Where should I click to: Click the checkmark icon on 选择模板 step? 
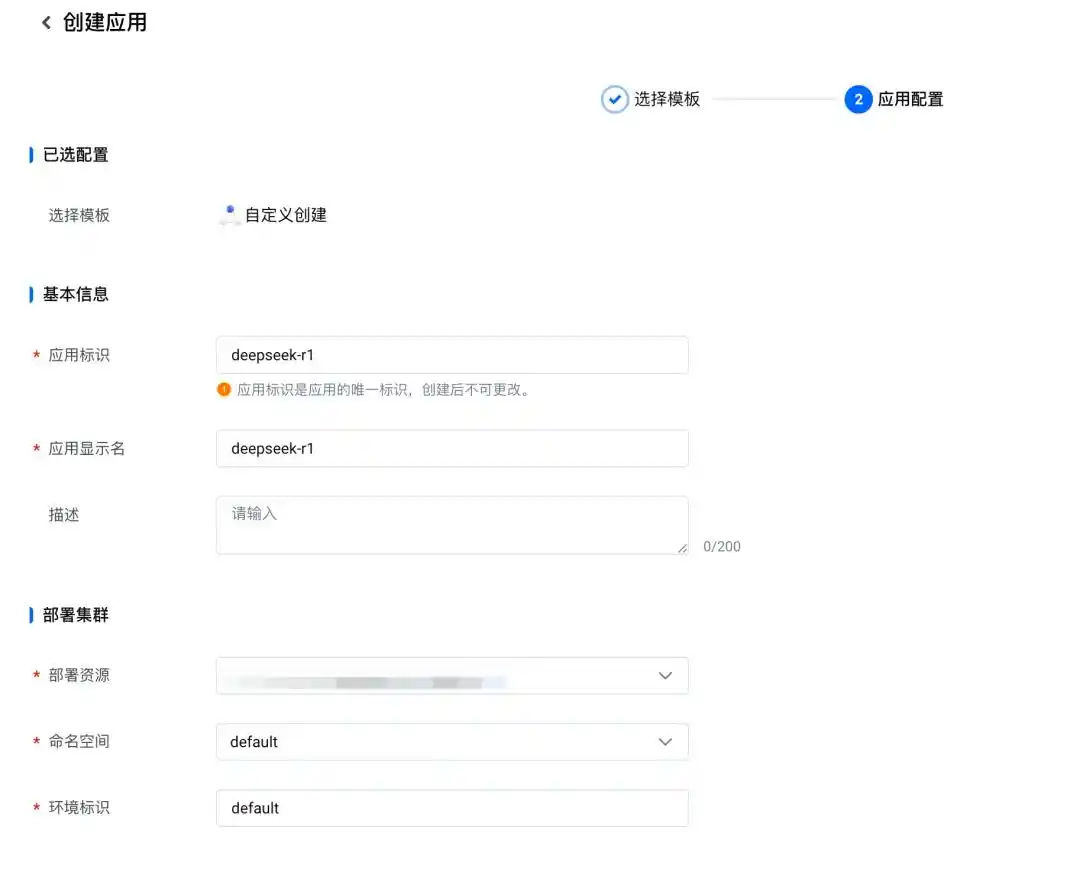(x=615, y=99)
